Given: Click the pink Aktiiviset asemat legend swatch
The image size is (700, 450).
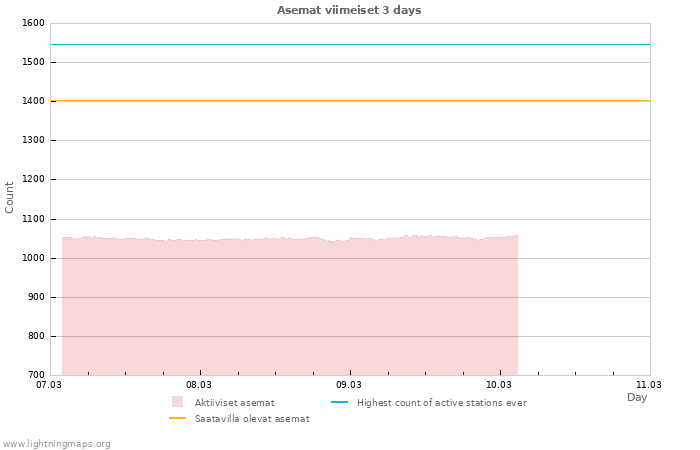Looking at the screenshot, I should pyautogui.click(x=178, y=402).
